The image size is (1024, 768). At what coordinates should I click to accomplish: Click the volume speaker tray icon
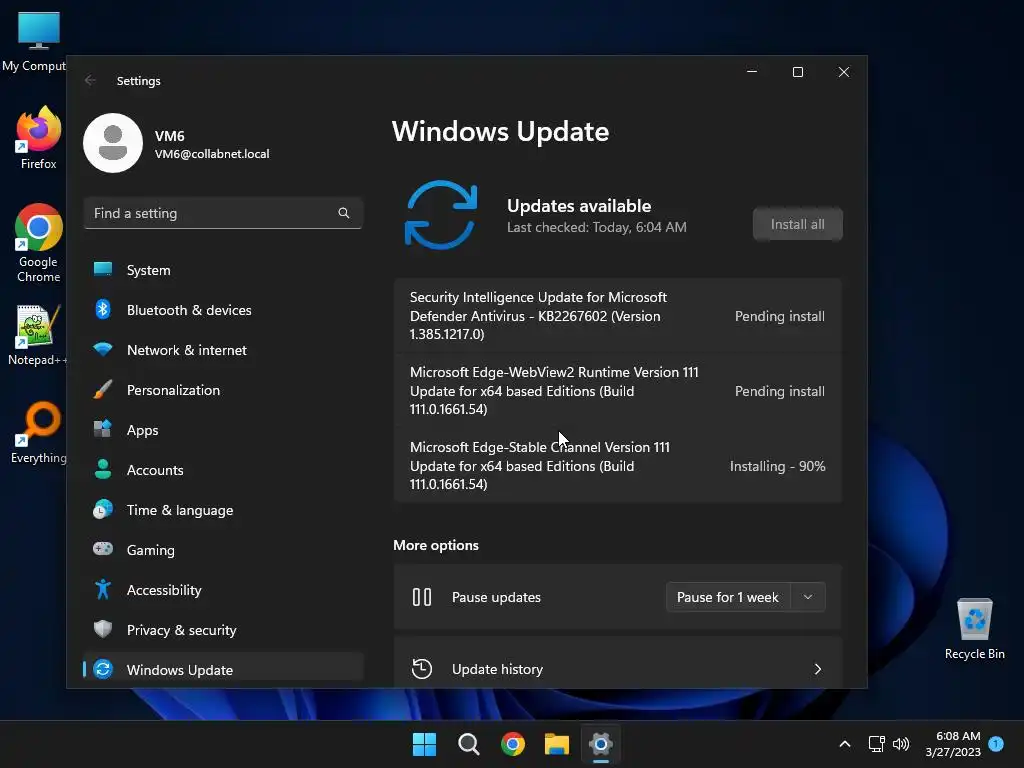(901, 744)
